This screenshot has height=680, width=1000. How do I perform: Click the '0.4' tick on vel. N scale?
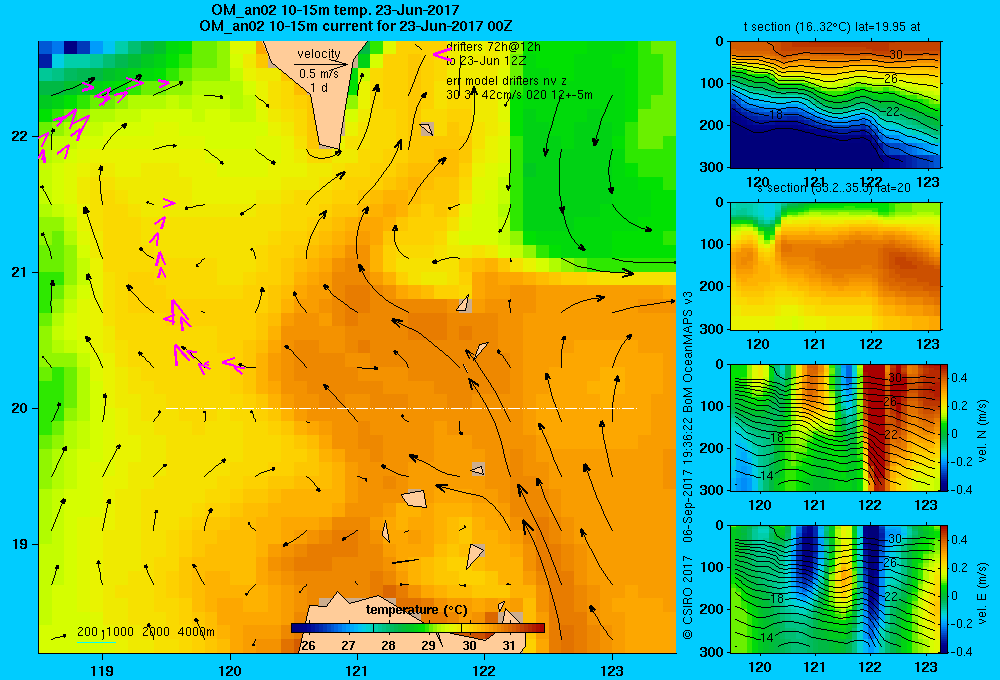(960, 378)
